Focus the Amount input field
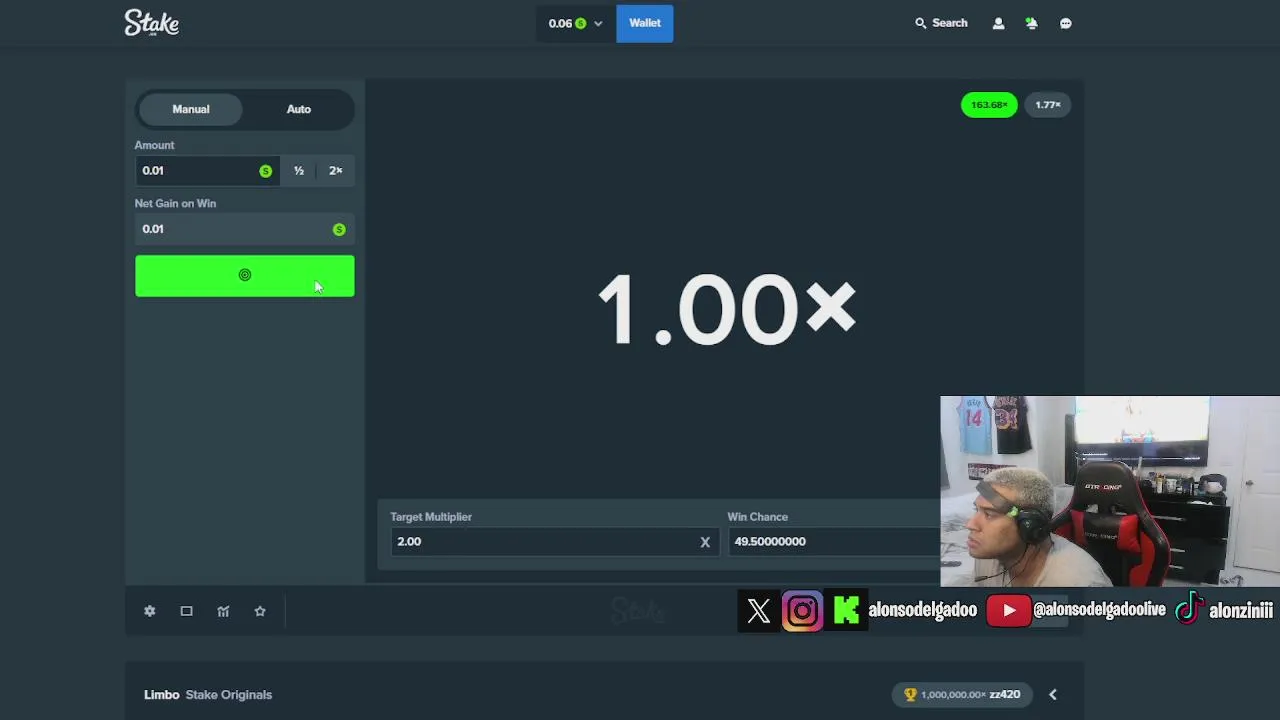Screen dimensions: 1280x720 (x=207, y=171)
